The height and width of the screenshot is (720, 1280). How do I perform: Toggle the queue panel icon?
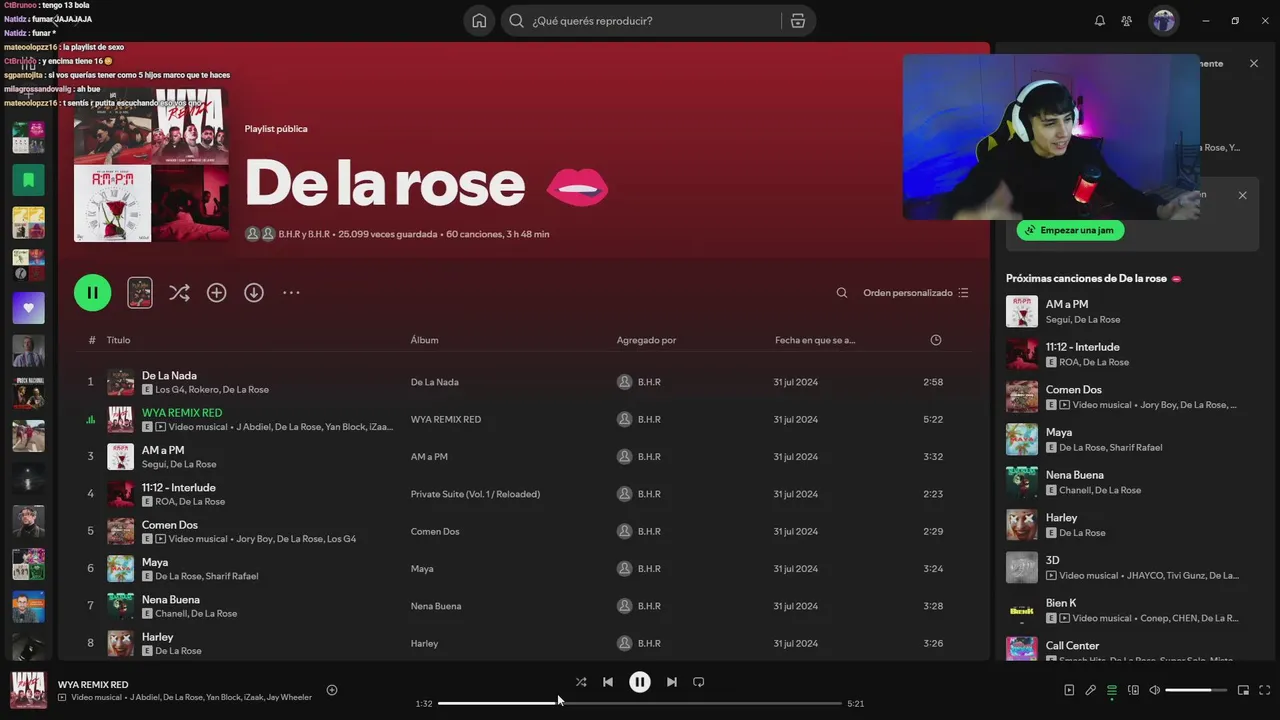(x=1112, y=690)
